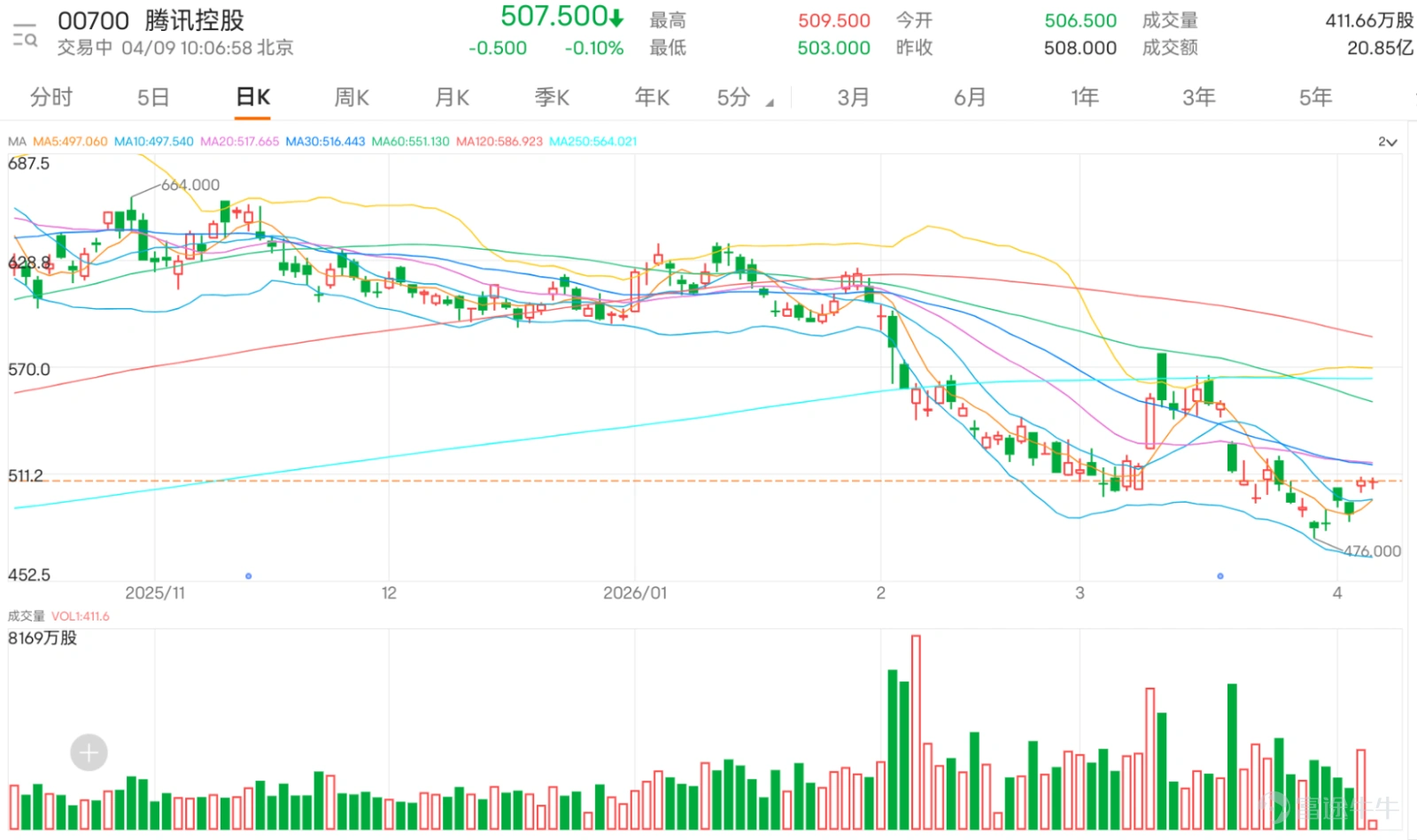Click the current price 507.500
Screen dimensions: 1417x840
[554, 17]
